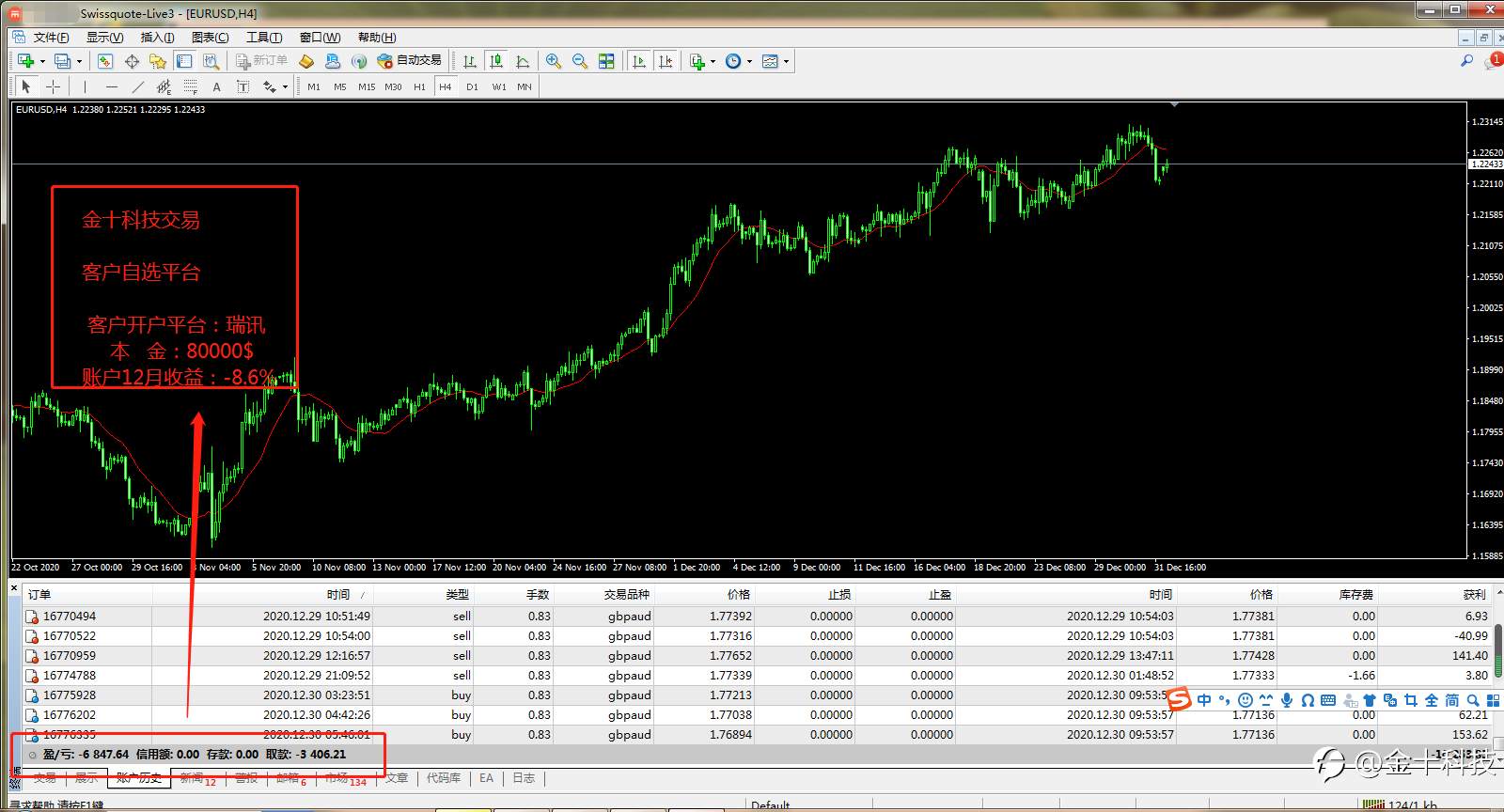This screenshot has width=1504, height=812.
Task: Open the Profiles toolbar icon
Action: [62, 61]
